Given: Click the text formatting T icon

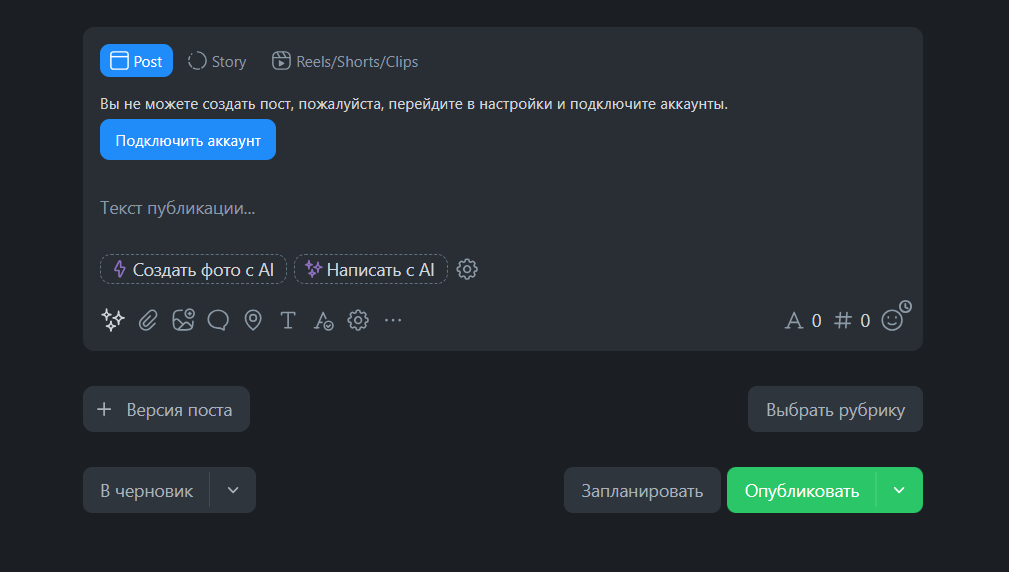Looking at the screenshot, I should (x=288, y=320).
